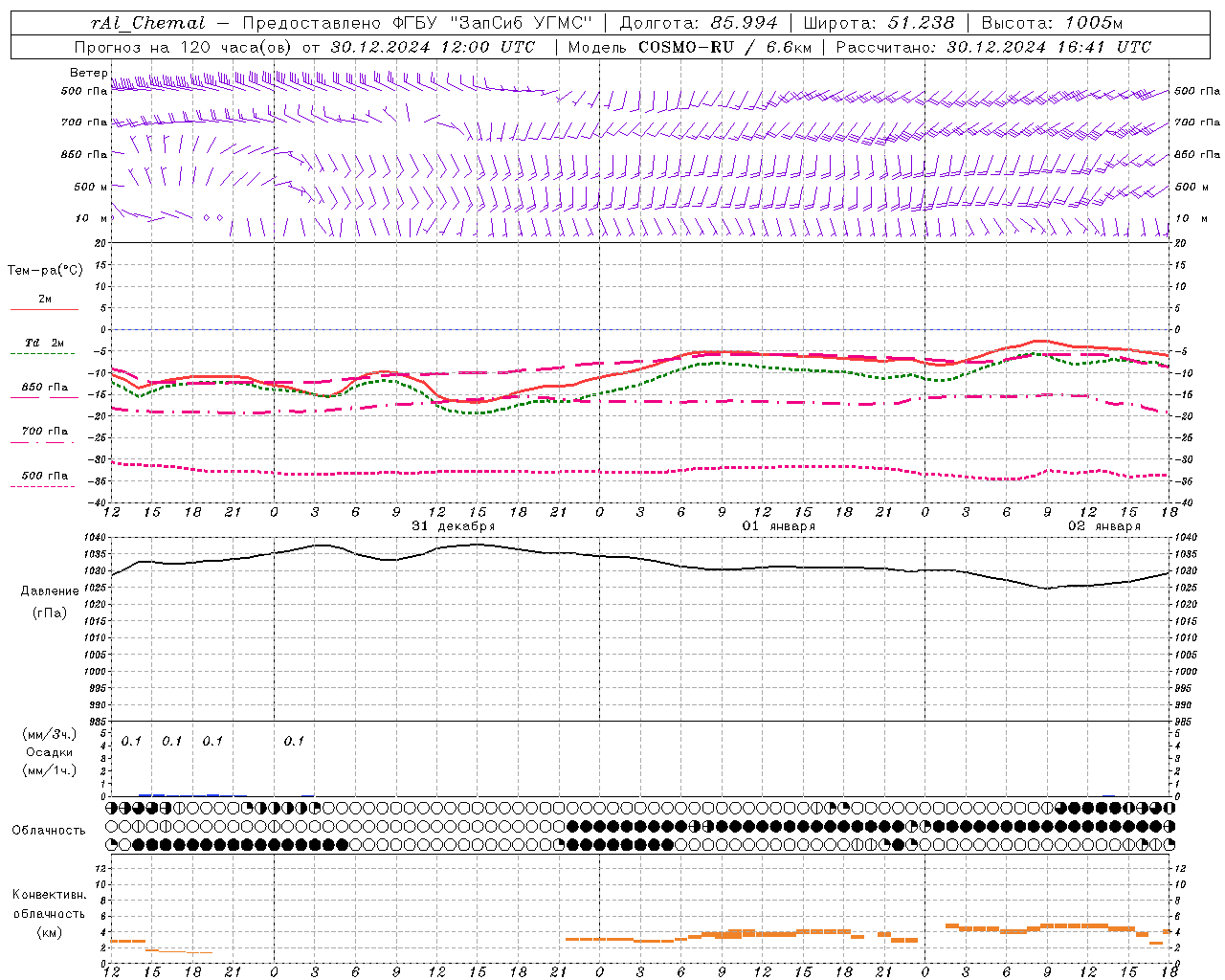Click the (мм/3ч.) precipitation unit label
1225x980 pixels.
tap(49, 734)
